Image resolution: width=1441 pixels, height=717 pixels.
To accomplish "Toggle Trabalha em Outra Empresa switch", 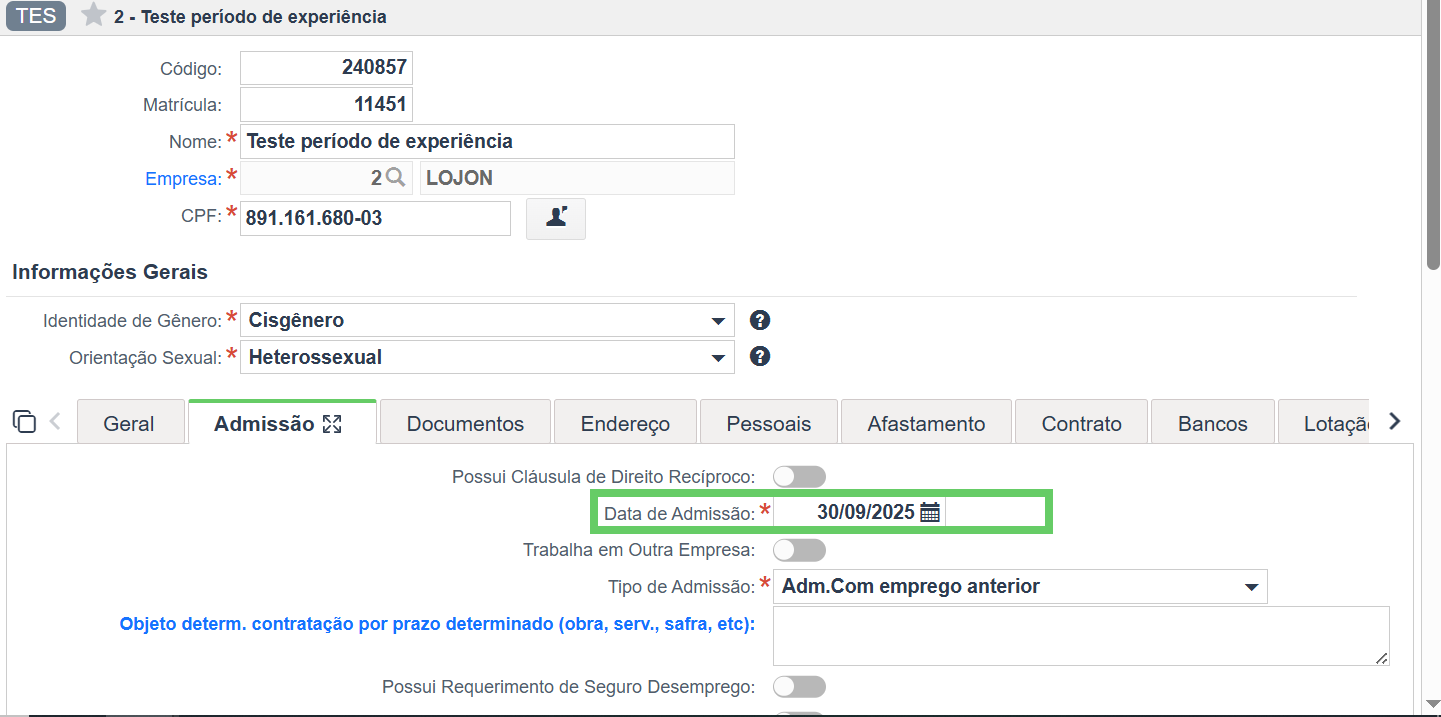I will [799, 550].
